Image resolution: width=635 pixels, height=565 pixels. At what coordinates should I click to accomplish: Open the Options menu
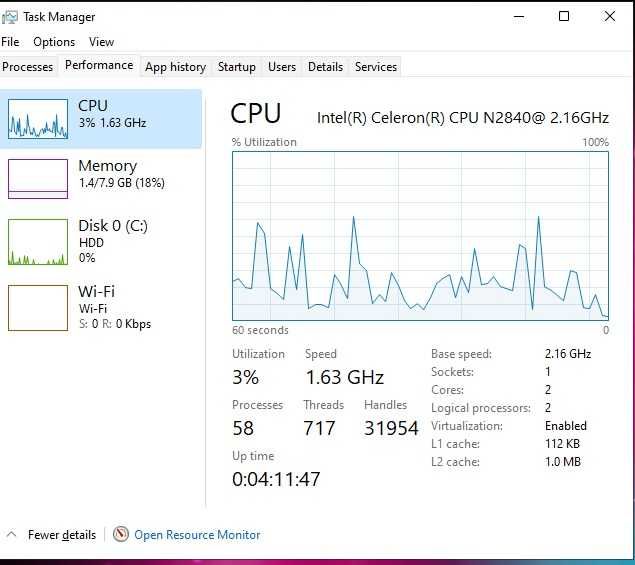point(54,42)
